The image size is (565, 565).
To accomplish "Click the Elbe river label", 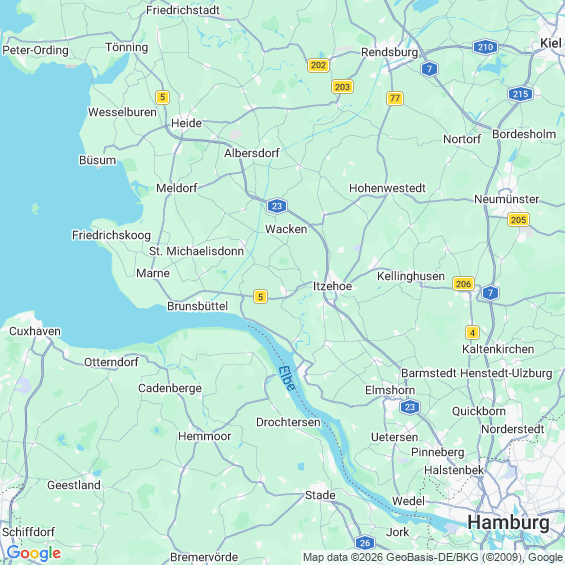I will click(x=287, y=378).
